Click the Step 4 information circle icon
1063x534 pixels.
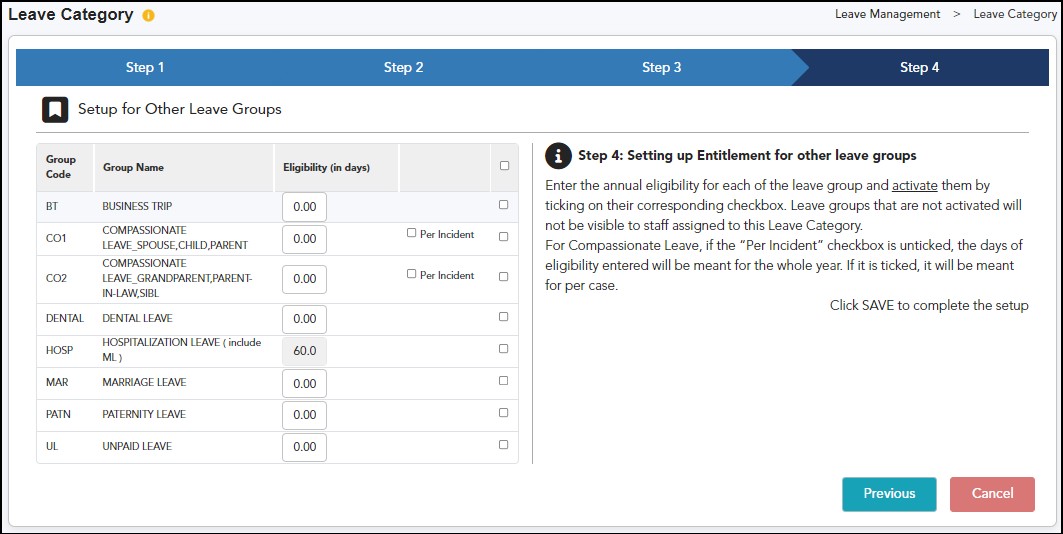click(558, 156)
